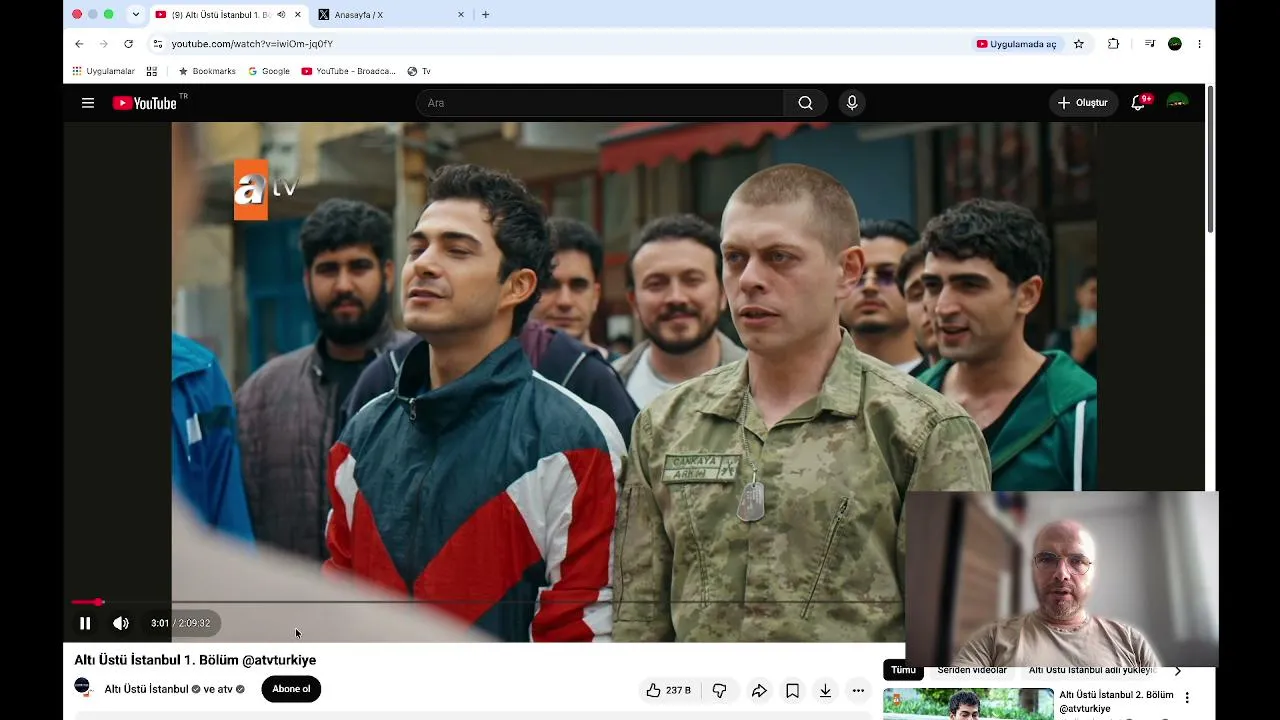Click the channel avatar beside Altı Üstü İstanbul

click(x=83, y=688)
